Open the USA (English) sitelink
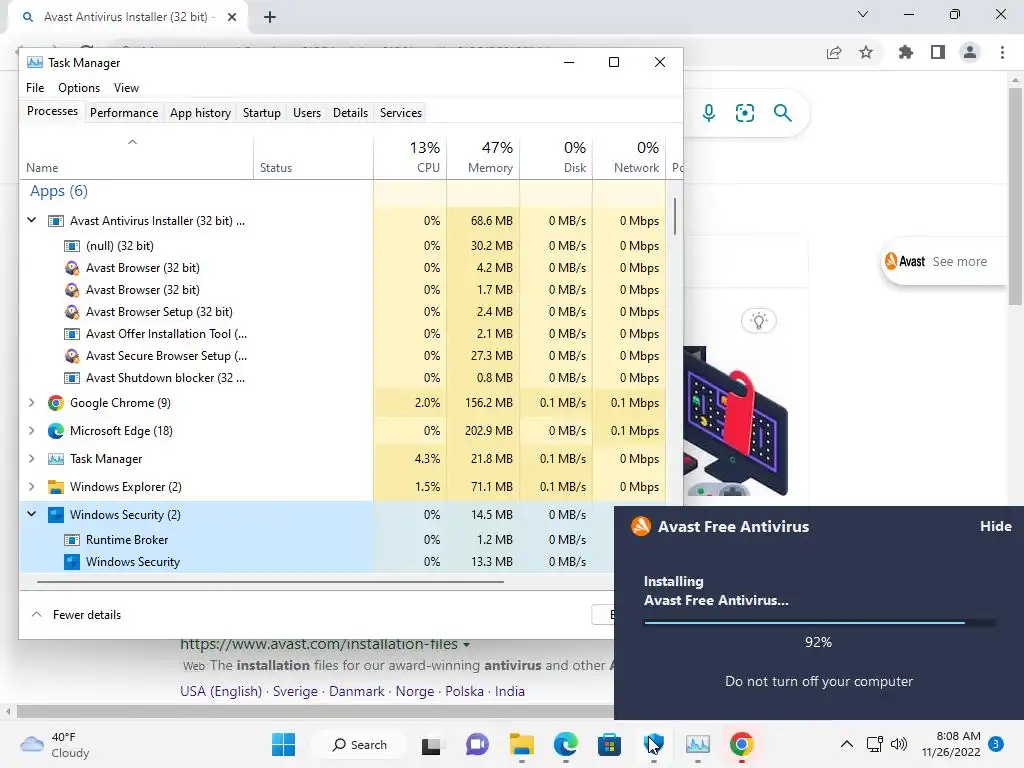Image resolution: width=1024 pixels, height=768 pixels. coord(221,691)
